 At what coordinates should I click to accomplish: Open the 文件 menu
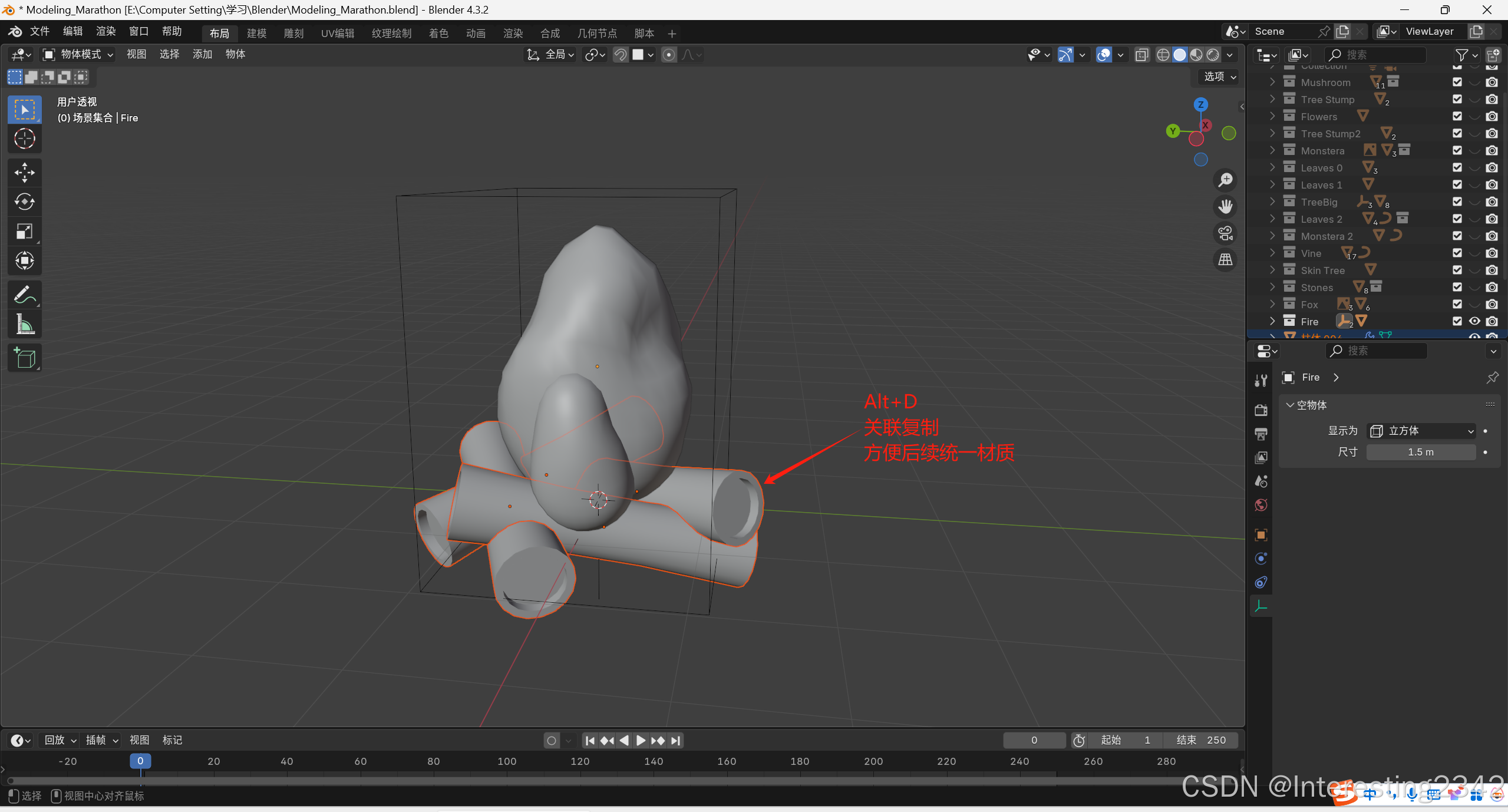tap(39, 31)
